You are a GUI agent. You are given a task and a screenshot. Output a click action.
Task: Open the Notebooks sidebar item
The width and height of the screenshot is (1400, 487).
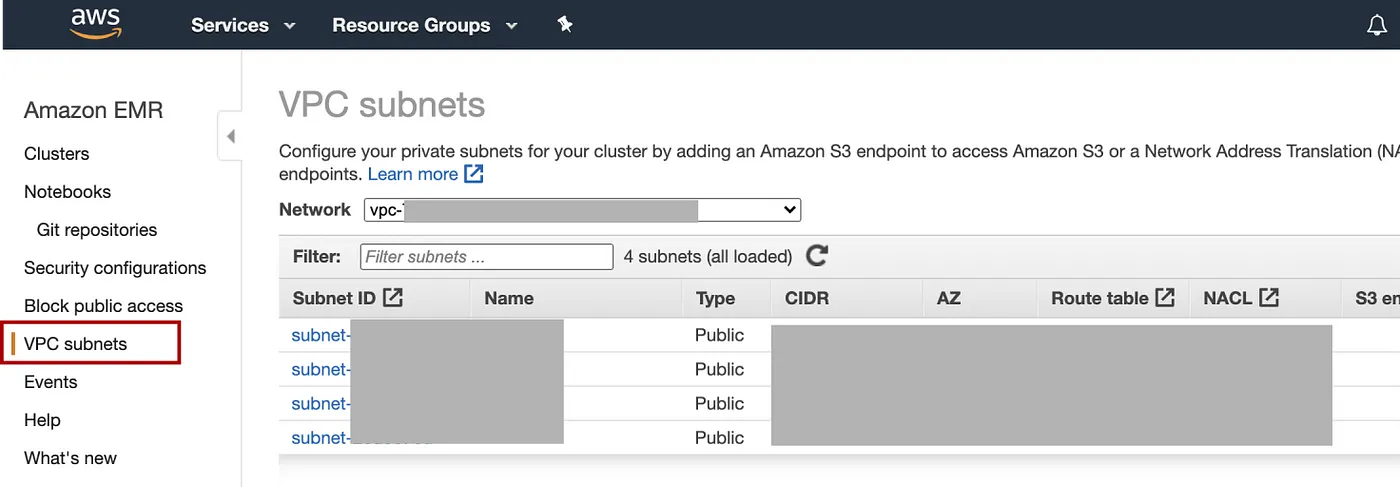tap(67, 192)
